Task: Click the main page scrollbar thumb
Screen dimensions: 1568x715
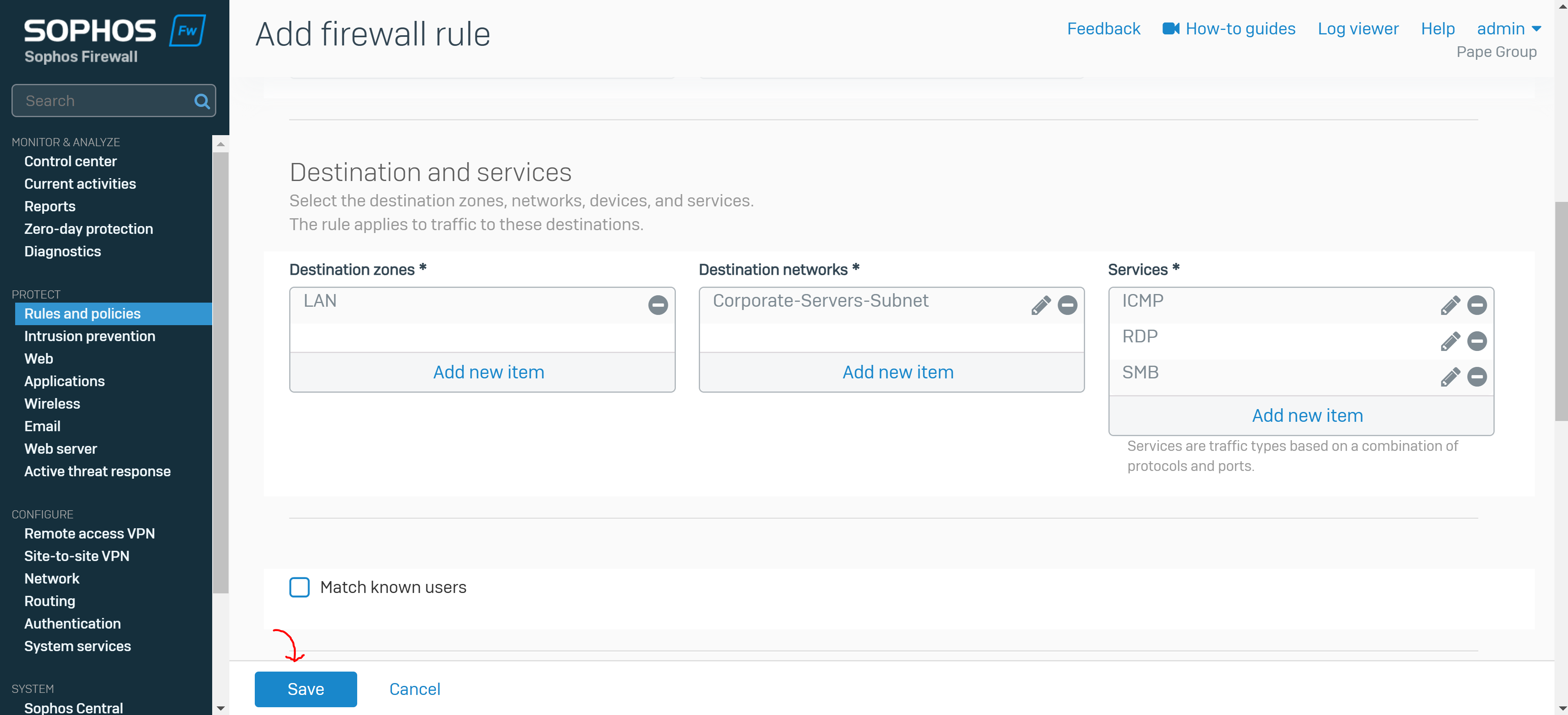Action: (1561, 310)
